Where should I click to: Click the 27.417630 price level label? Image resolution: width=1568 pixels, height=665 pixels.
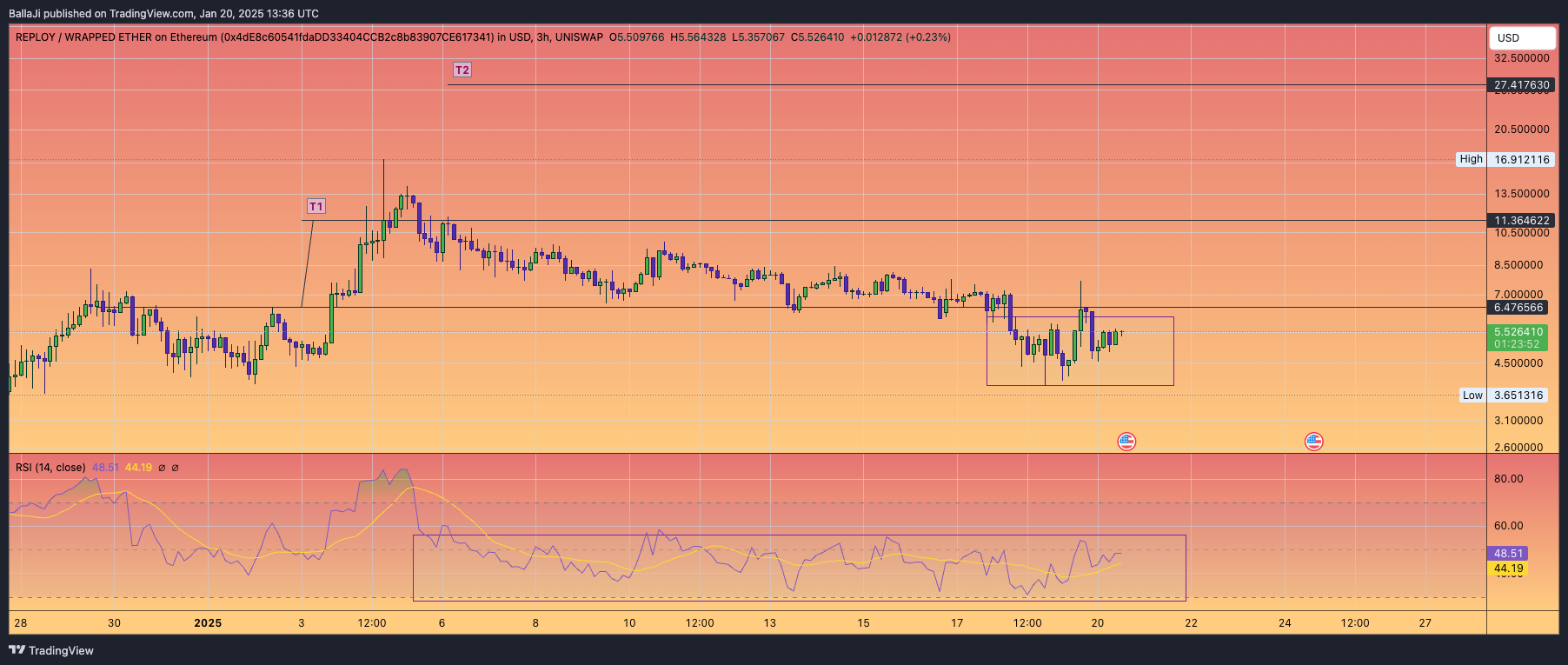(x=1522, y=85)
